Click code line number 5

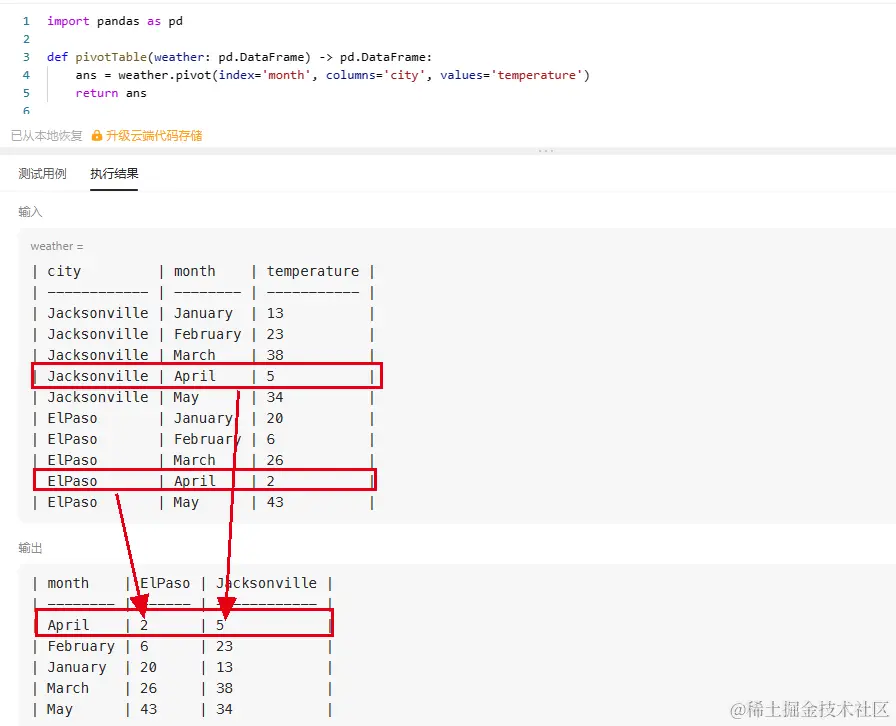pos(26,93)
